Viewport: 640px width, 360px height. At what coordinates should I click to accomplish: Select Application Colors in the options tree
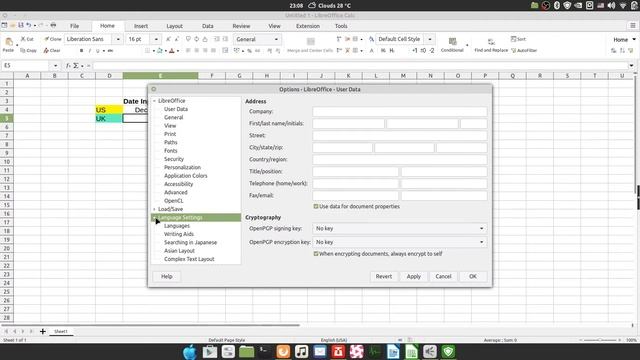(186, 176)
